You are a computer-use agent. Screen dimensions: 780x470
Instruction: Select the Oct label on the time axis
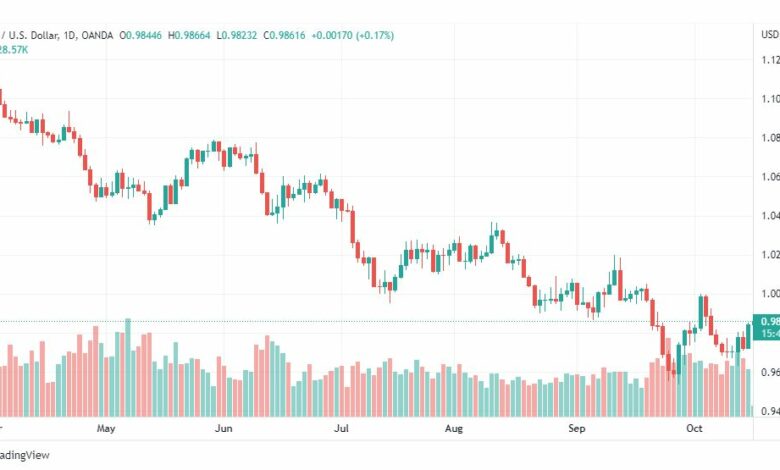coord(694,428)
